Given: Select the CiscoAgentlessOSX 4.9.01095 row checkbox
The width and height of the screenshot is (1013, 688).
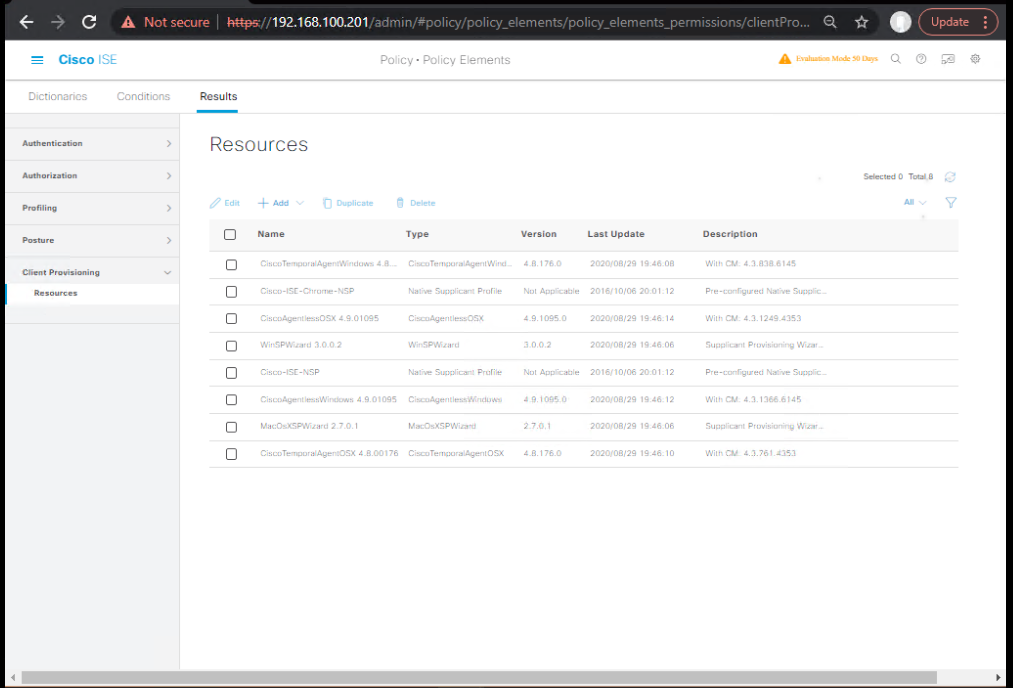Looking at the screenshot, I should [x=231, y=318].
